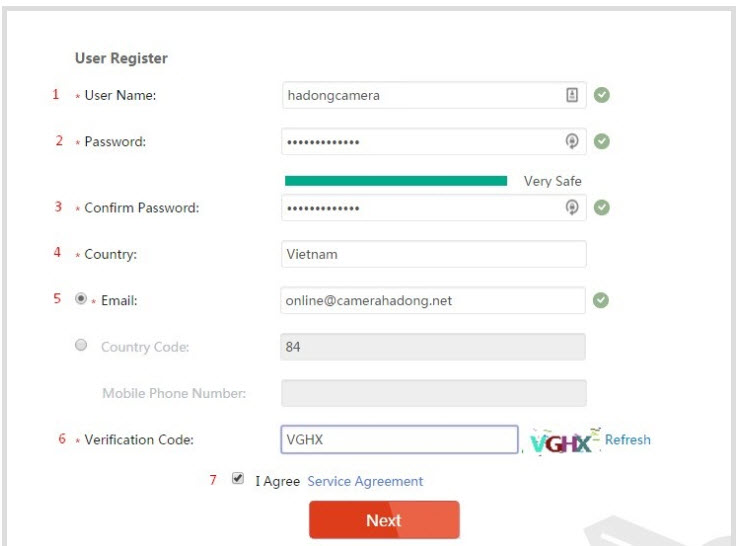747x546 pixels.
Task: Open the Country selection field showing Vietnam
Action: click(433, 254)
